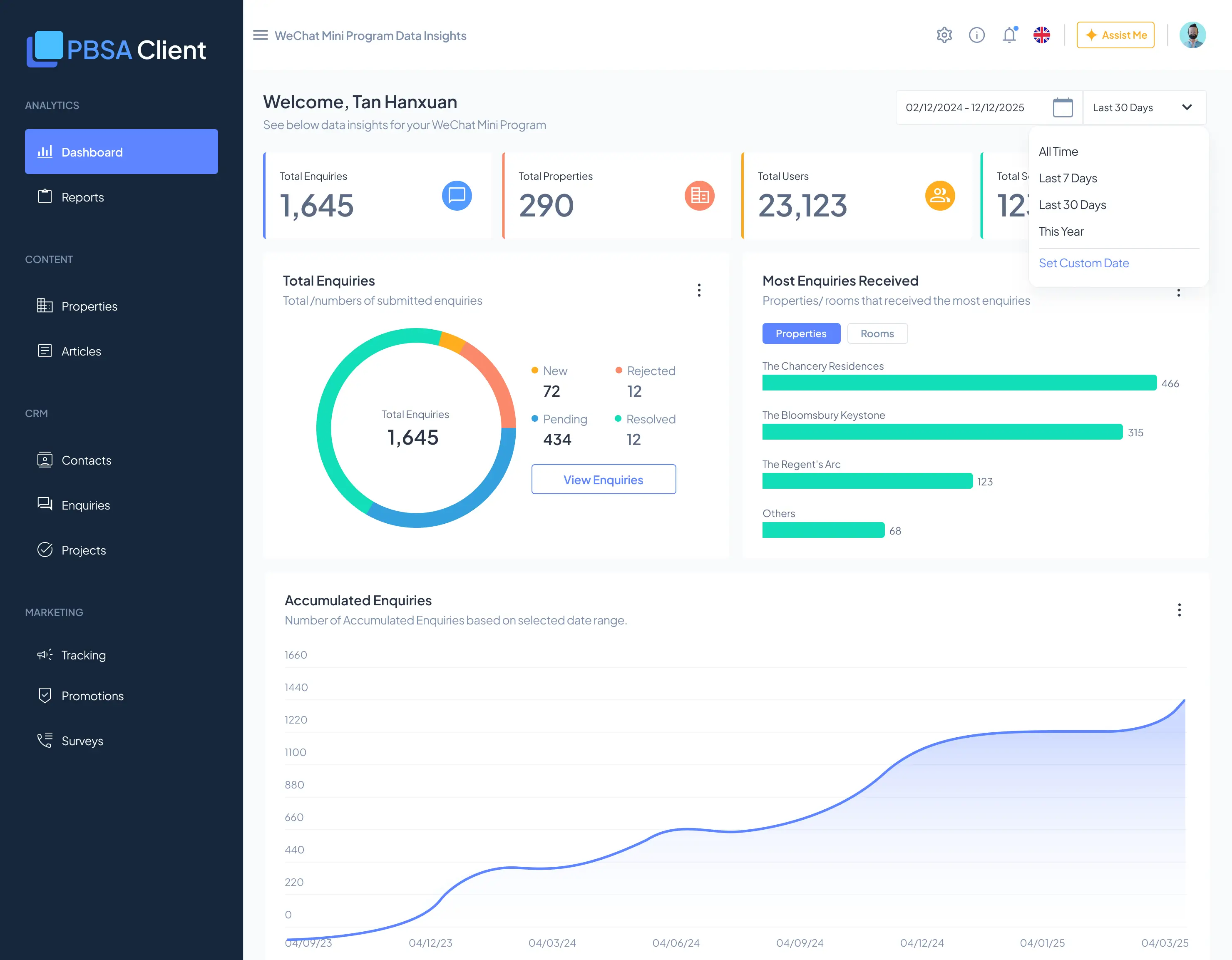Switch to the Properties tab in chart
1232x960 pixels.
pyautogui.click(x=801, y=333)
